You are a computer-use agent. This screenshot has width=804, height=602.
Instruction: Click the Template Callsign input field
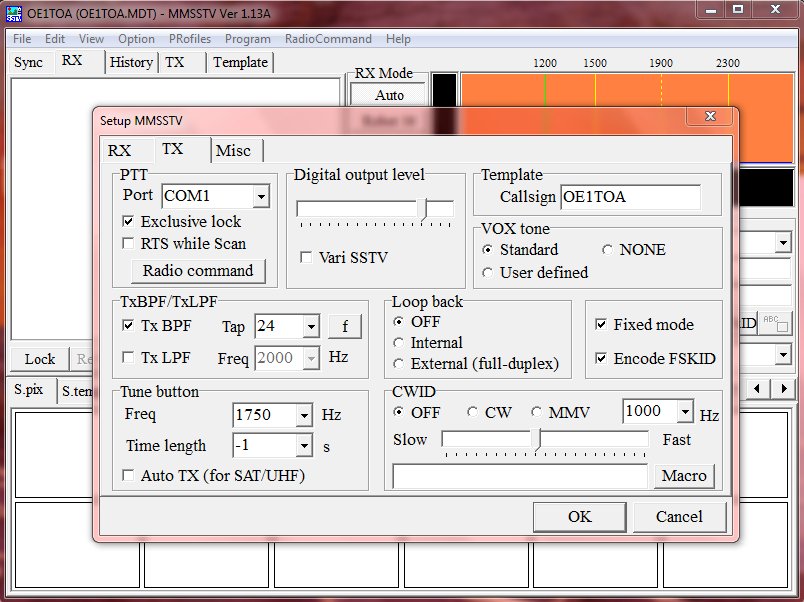(x=630, y=197)
